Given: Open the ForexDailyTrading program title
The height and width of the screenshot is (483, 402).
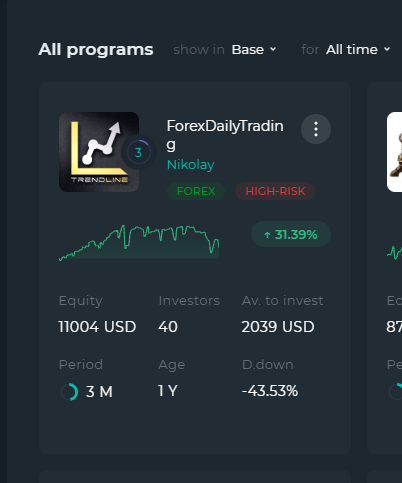Looking at the screenshot, I should tap(225, 135).
